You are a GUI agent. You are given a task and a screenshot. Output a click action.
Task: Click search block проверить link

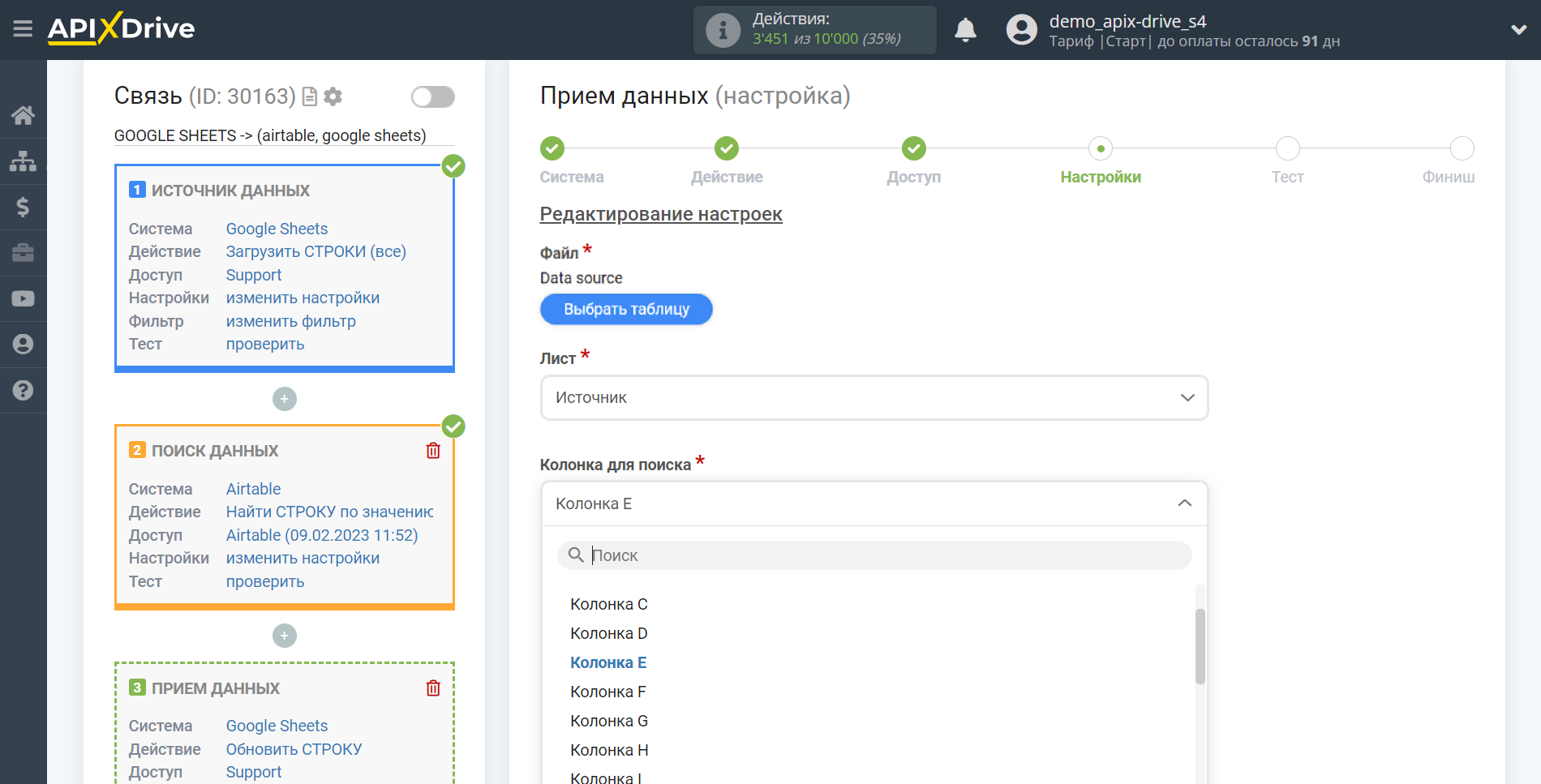click(265, 581)
